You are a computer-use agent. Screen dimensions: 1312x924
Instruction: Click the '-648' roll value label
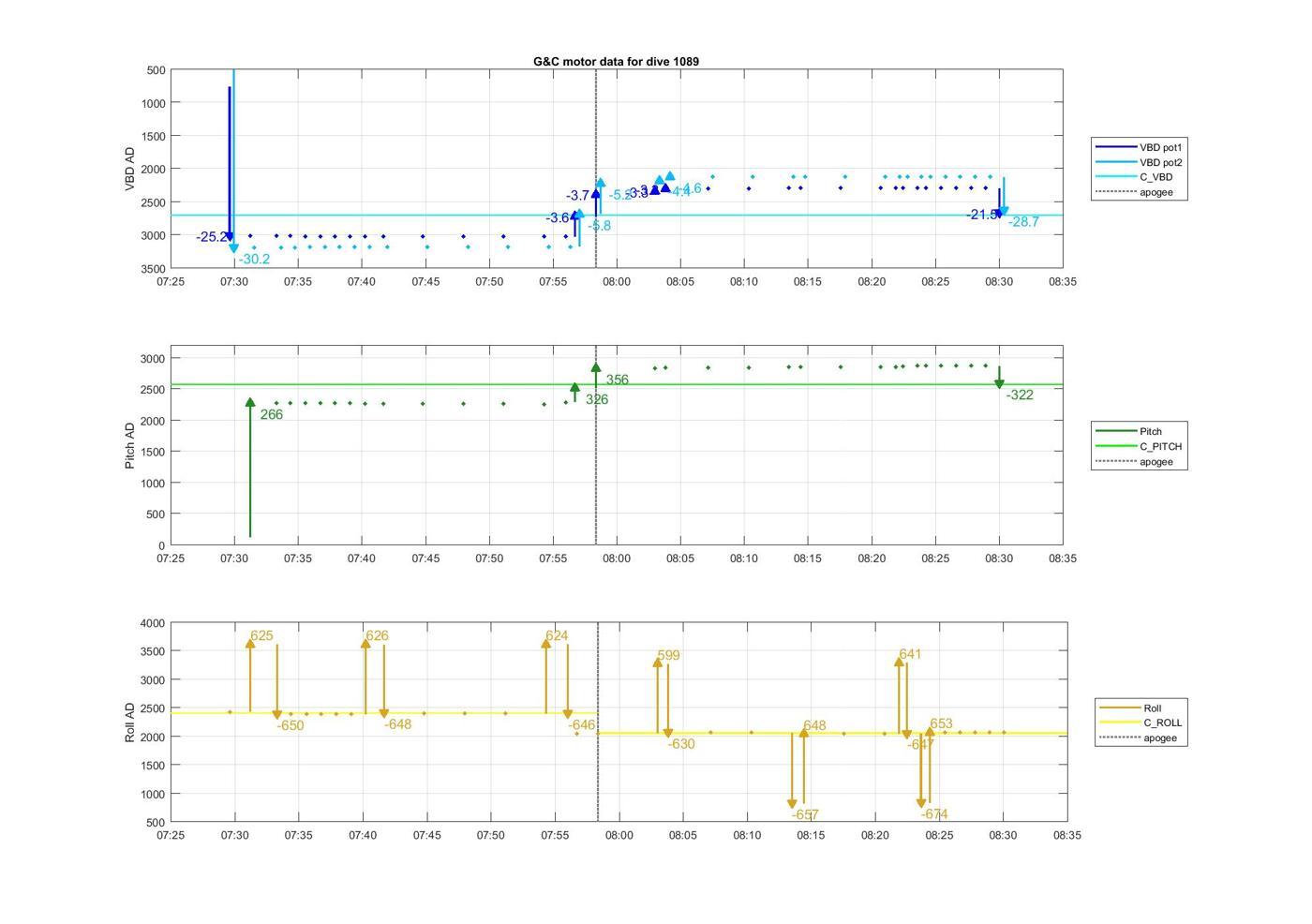click(398, 724)
